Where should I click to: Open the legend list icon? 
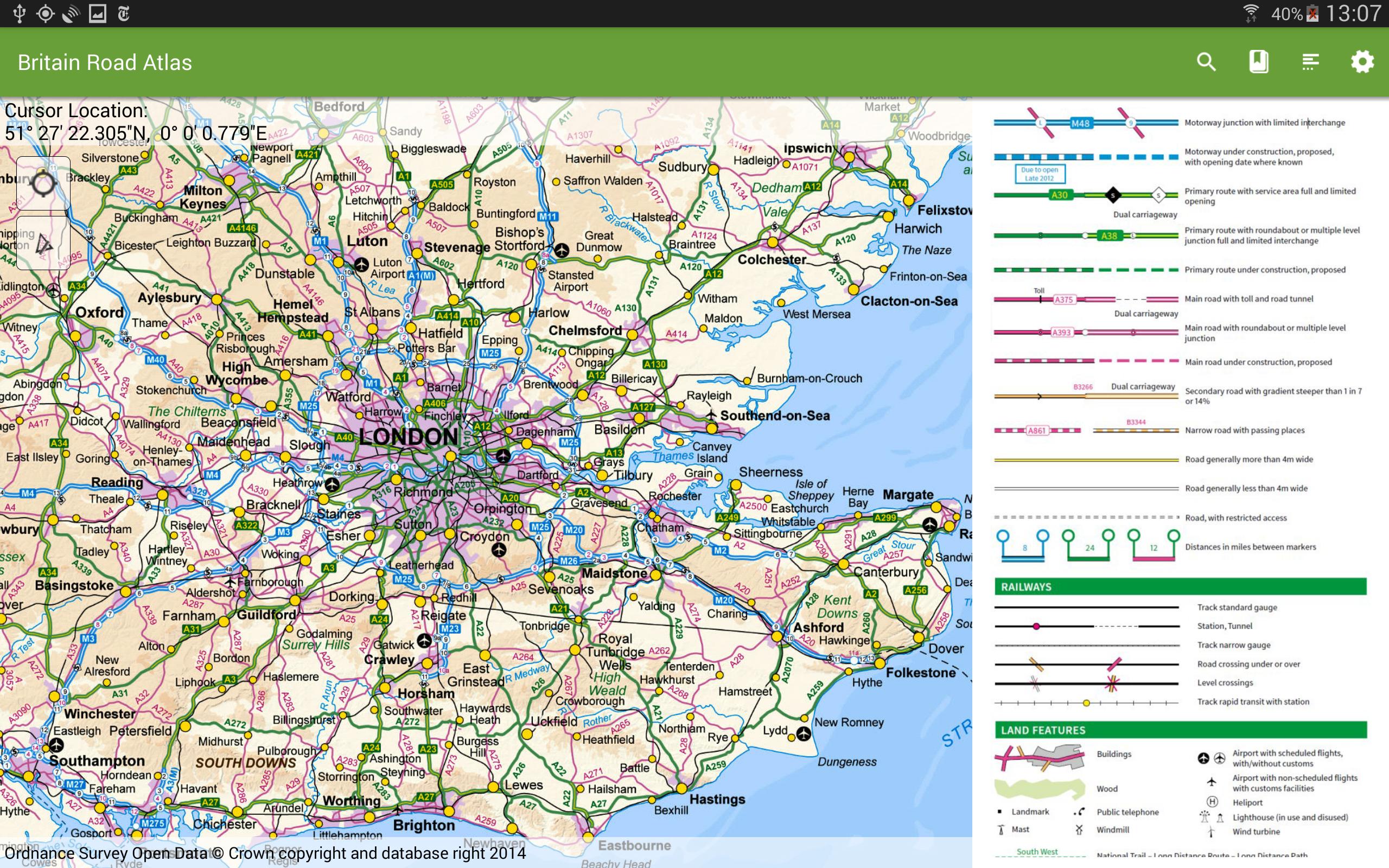click(1310, 62)
